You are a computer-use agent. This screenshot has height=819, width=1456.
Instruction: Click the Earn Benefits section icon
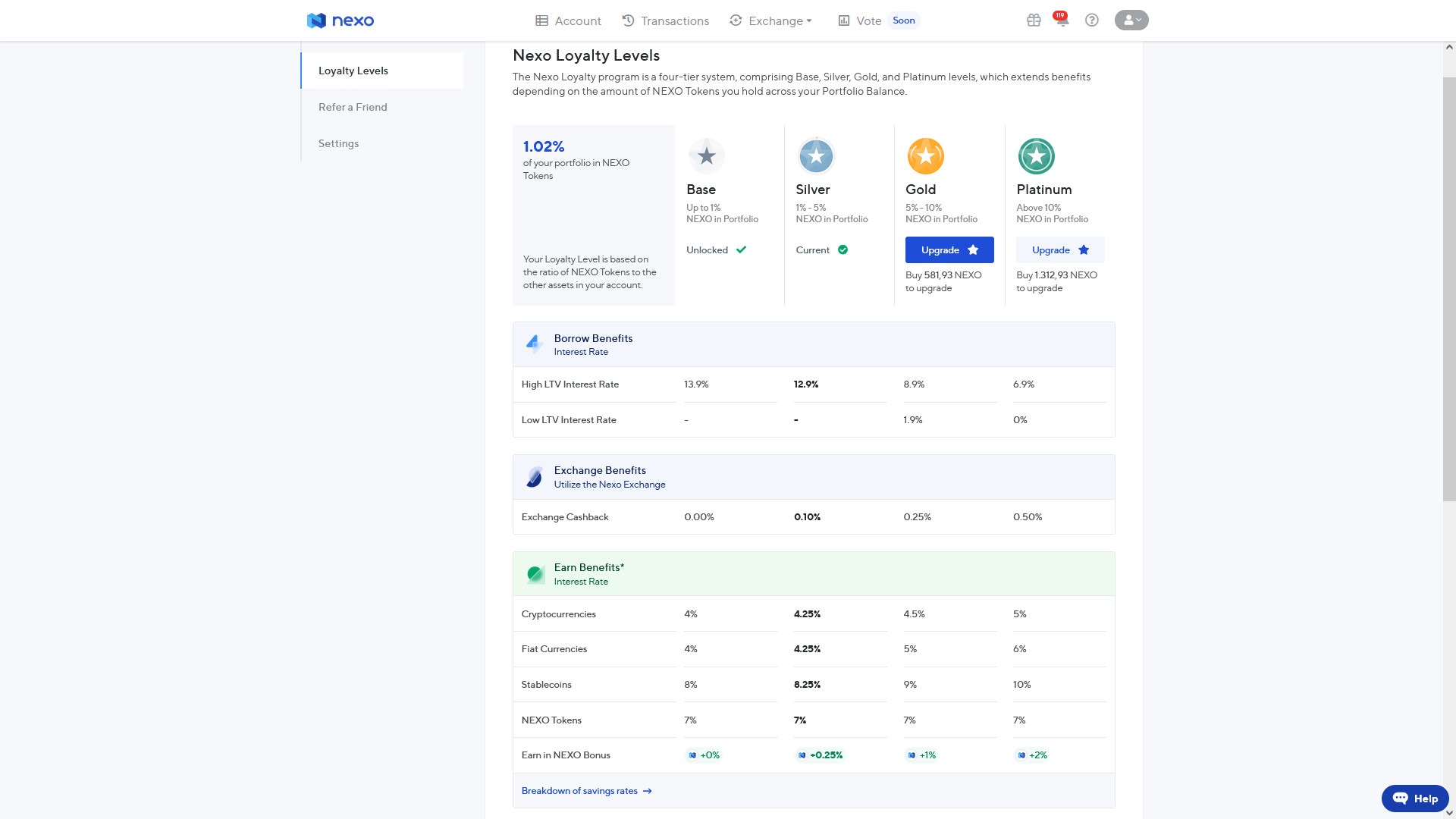coord(535,574)
